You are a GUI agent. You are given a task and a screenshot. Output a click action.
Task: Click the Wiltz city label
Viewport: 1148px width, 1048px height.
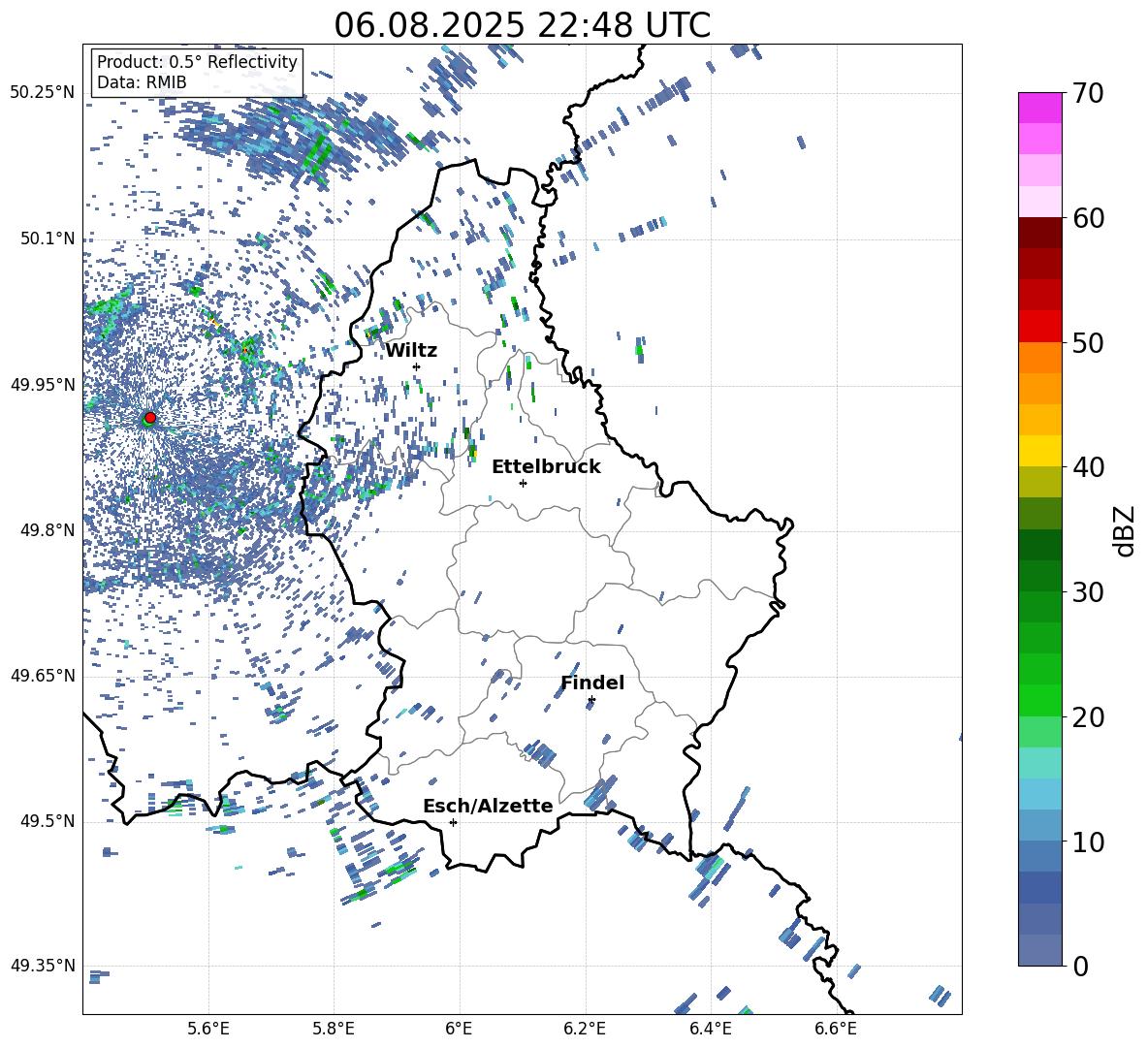(411, 351)
